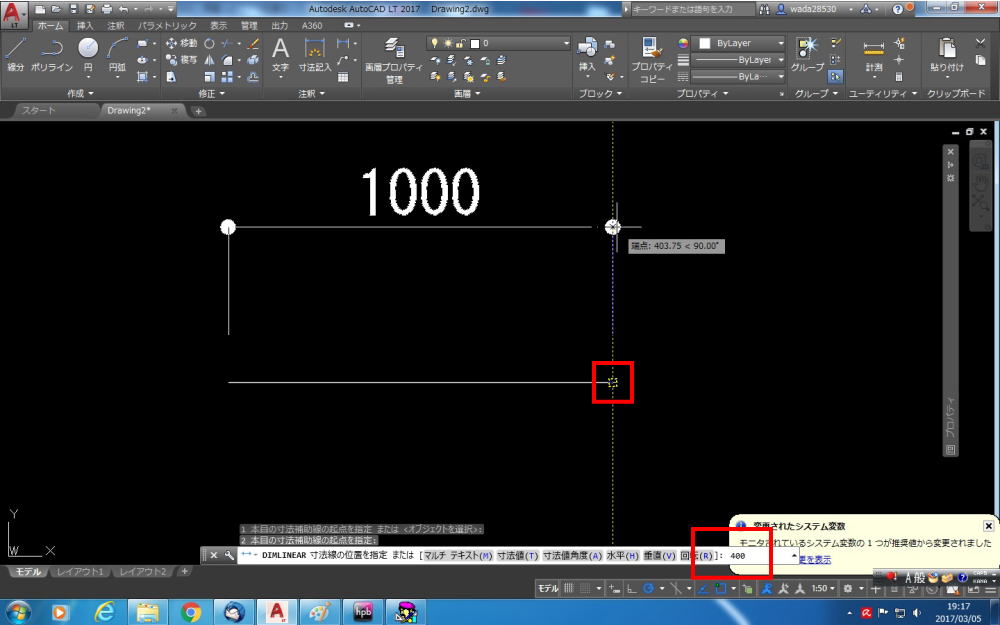The width and height of the screenshot is (1000, 625).
Task: Click the Erase tool icon
Action: [x=253, y=43]
